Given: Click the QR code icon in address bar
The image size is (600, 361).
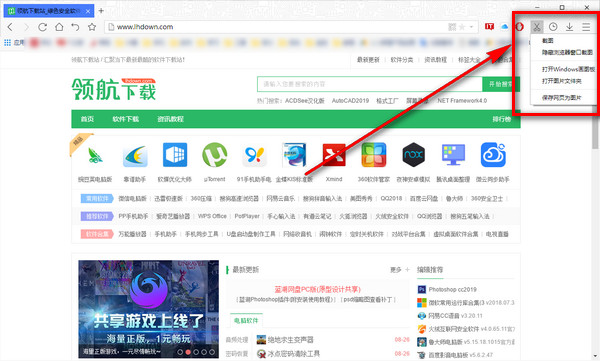Looking at the screenshot, I should (x=452, y=27).
